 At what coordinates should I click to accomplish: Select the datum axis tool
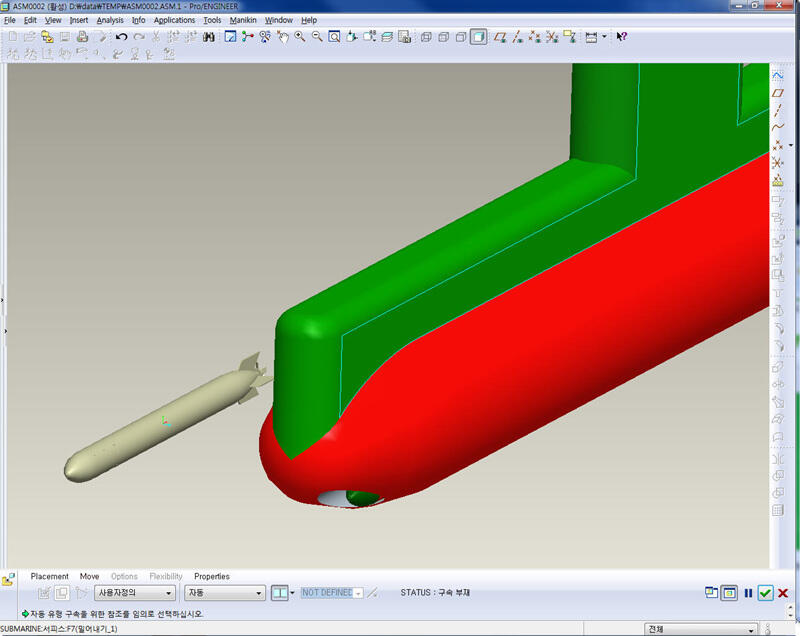[x=778, y=110]
